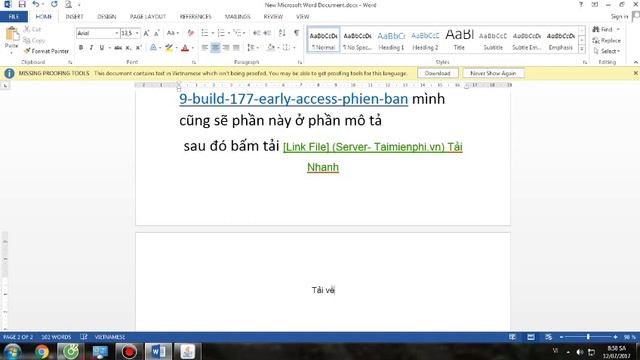Switch to the PAGE LAYOUT tab

click(148, 17)
